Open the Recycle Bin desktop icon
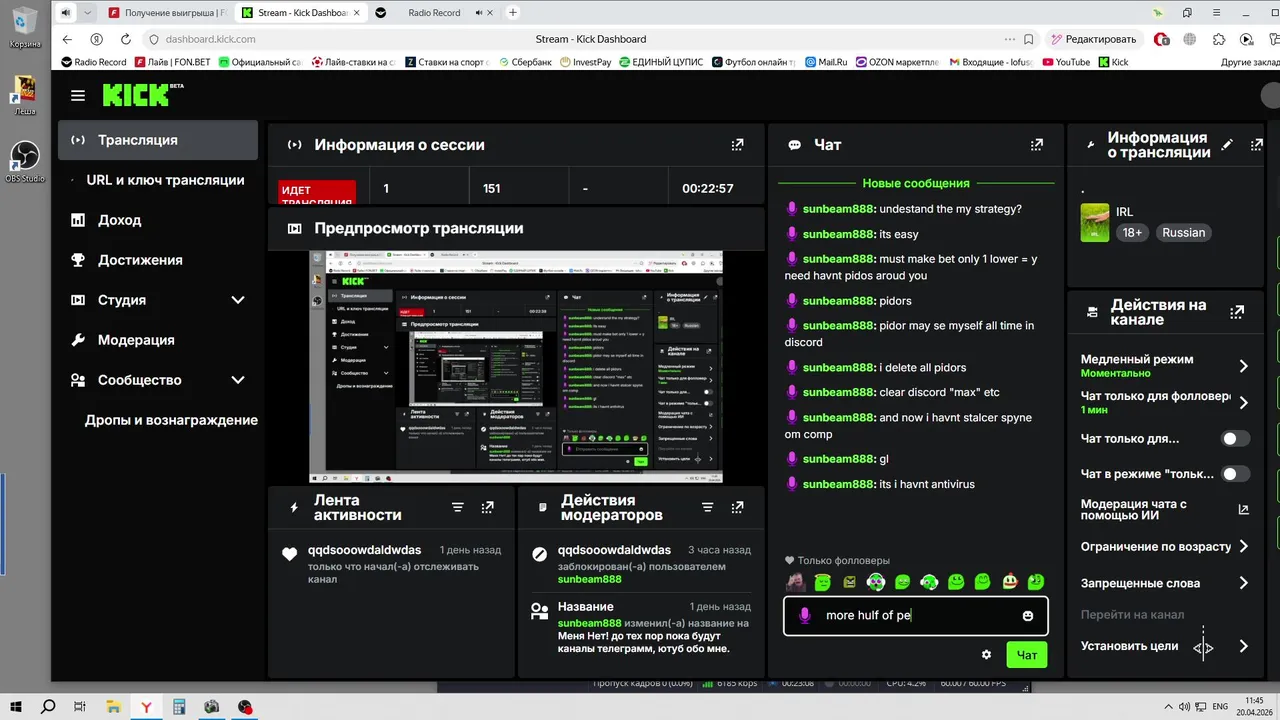Screen dimensions: 1280x720 25,27
